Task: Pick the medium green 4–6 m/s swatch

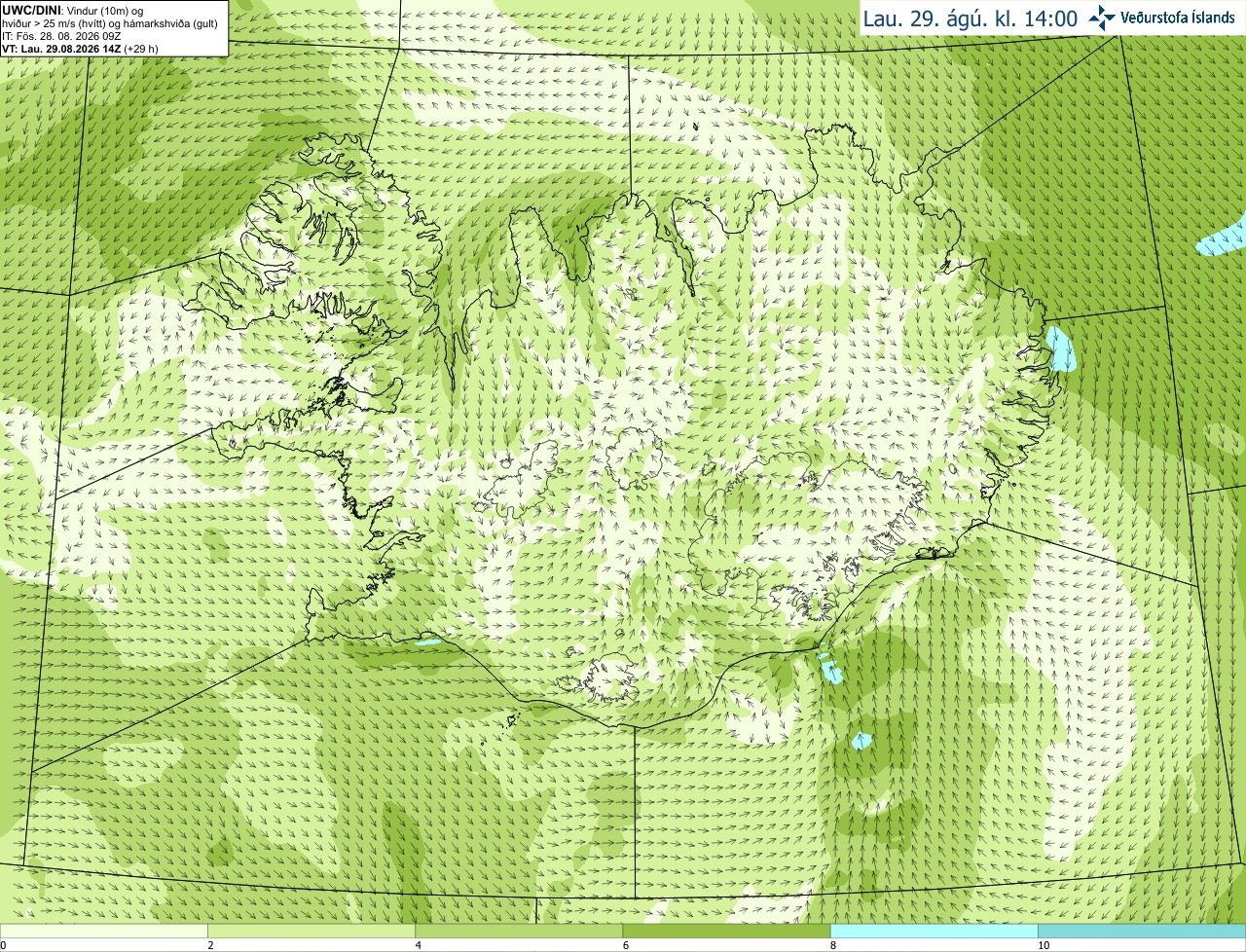Action: click(519, 932)
